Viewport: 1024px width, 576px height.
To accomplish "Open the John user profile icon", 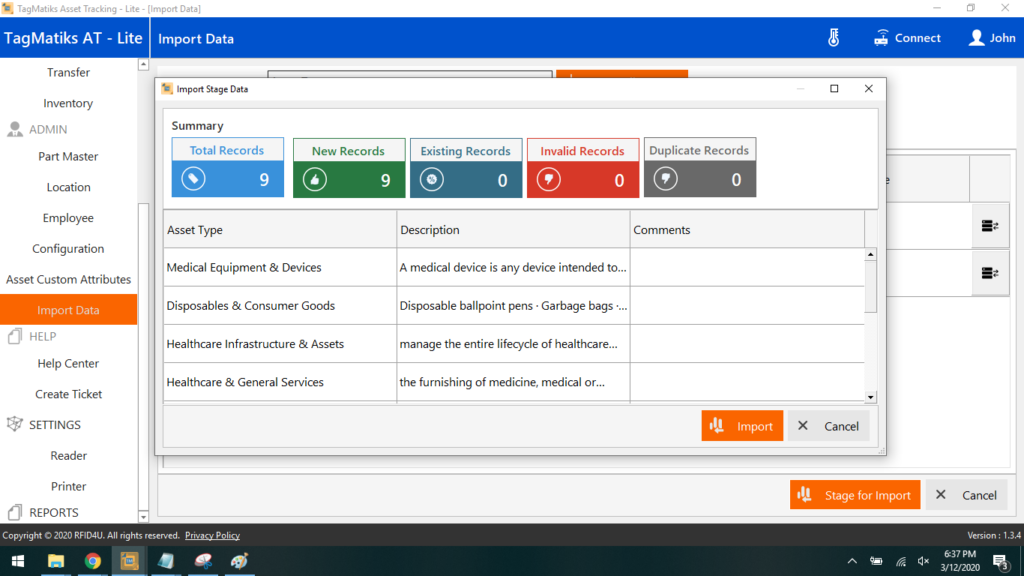I will (x=976, y=38).
